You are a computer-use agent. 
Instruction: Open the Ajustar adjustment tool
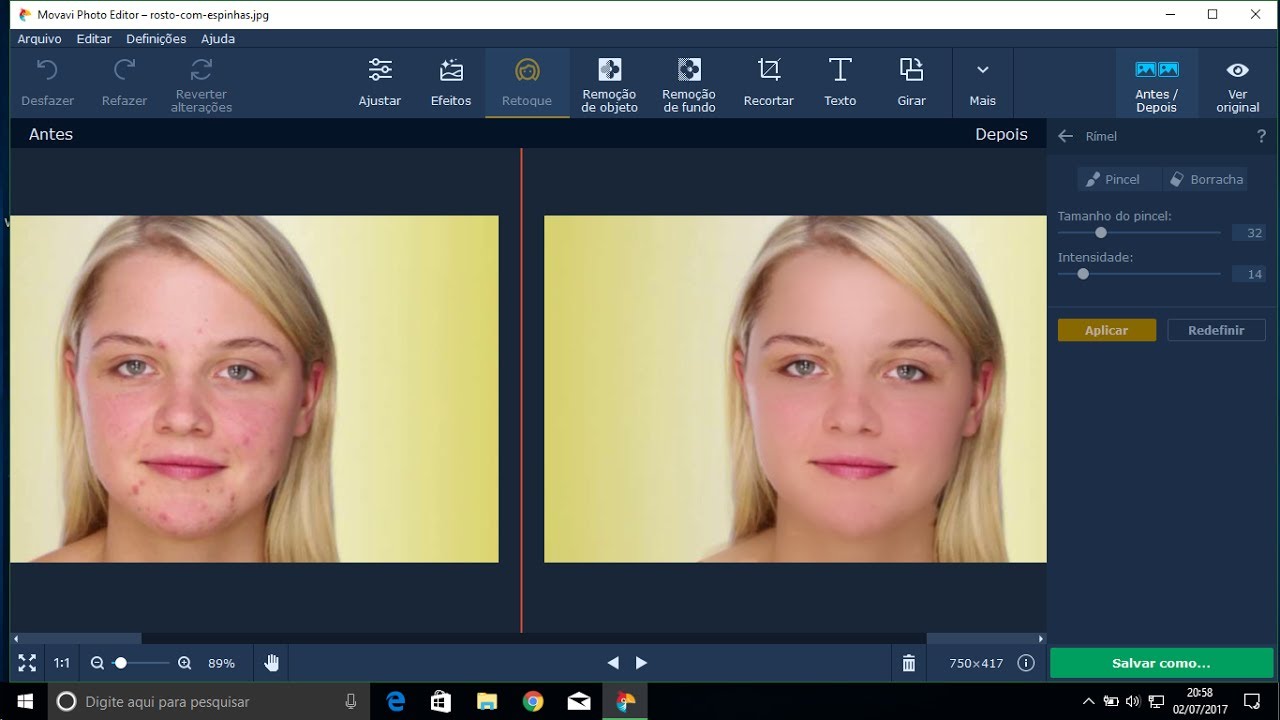click(380, 82)
